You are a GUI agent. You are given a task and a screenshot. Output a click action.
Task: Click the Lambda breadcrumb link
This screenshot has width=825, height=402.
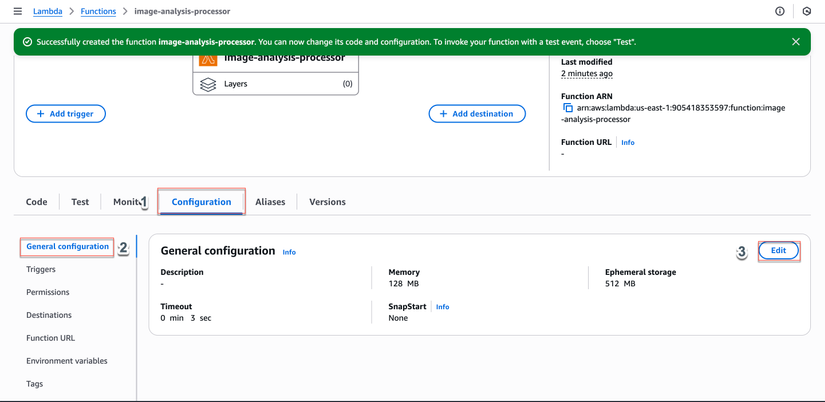pyautogui.click(x=47, y=11)
